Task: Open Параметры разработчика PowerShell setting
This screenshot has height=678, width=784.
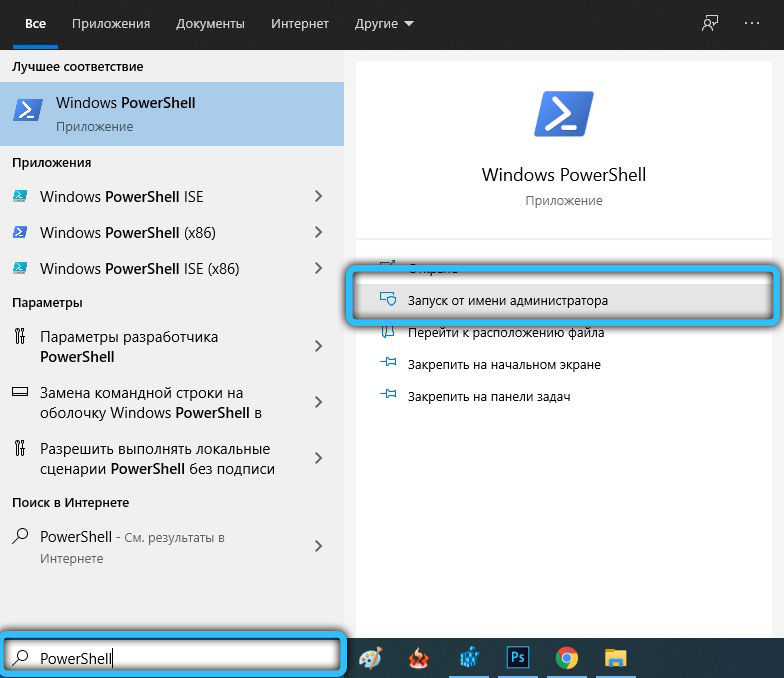Action: coord(172,346)
